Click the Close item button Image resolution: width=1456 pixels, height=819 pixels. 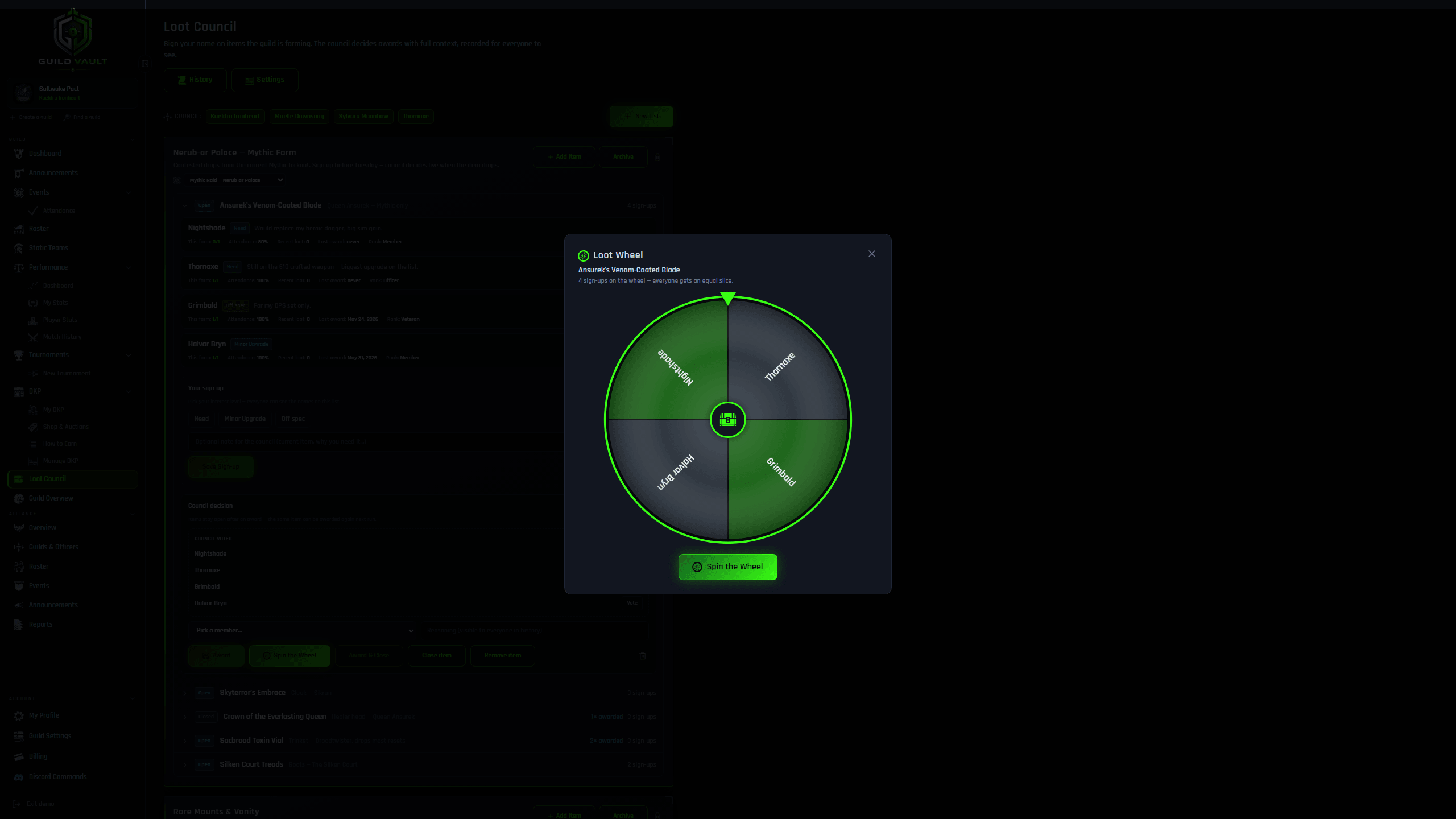click(x=437, y=656)
